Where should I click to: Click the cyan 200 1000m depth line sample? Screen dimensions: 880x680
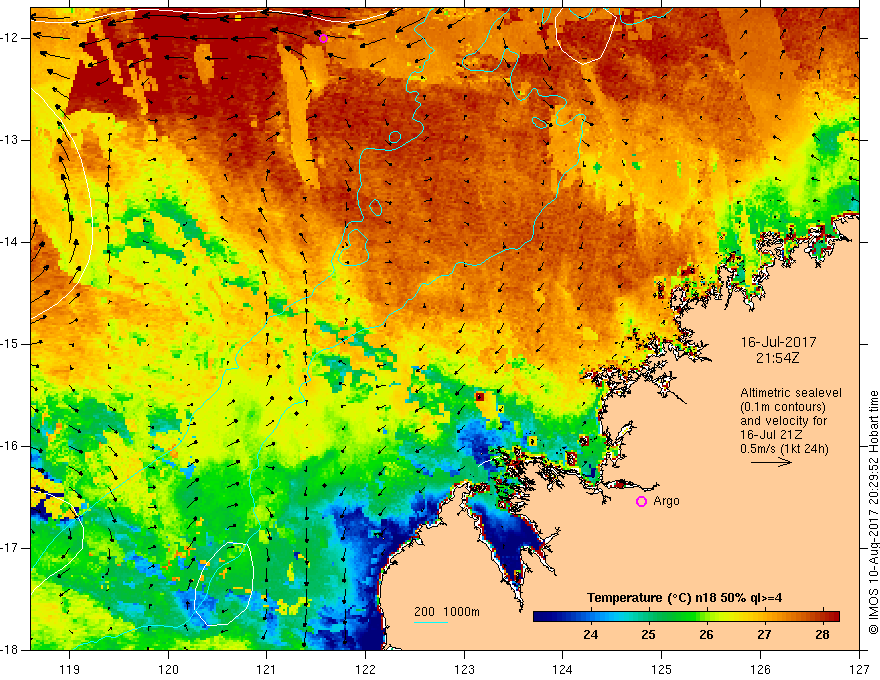point(430,622)
